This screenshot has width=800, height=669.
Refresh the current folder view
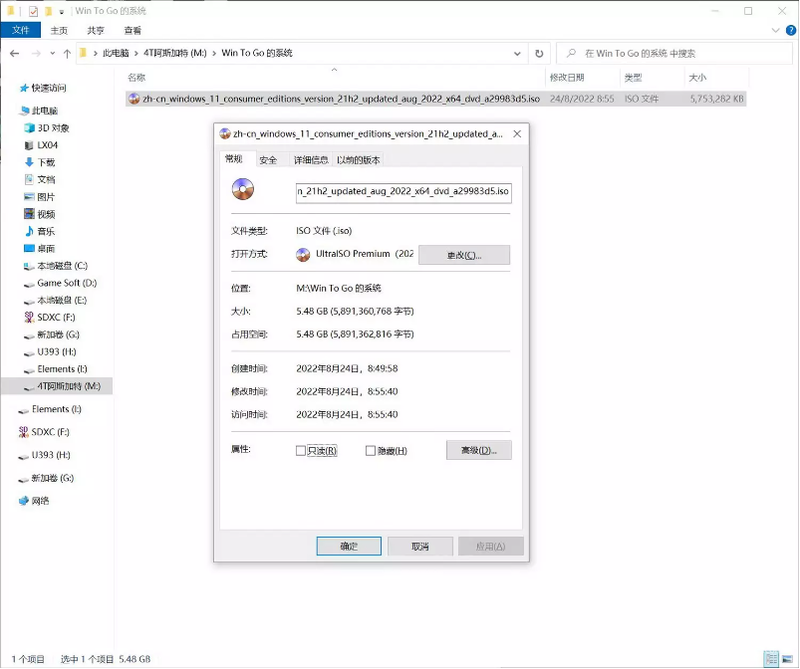pos(539,53)
